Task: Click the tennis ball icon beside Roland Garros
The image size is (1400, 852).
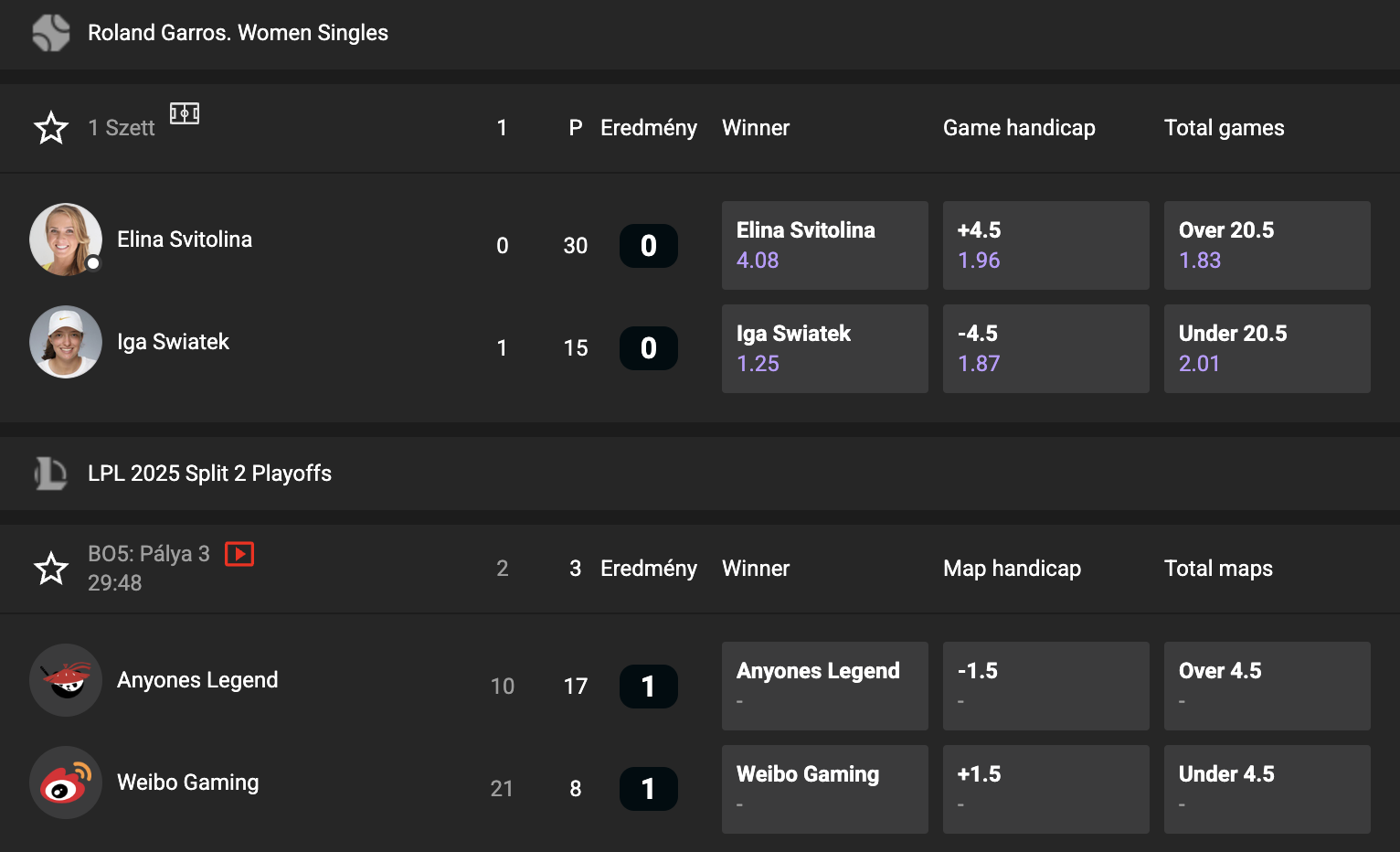Action: pyautogui.click(x=51, y=33)
